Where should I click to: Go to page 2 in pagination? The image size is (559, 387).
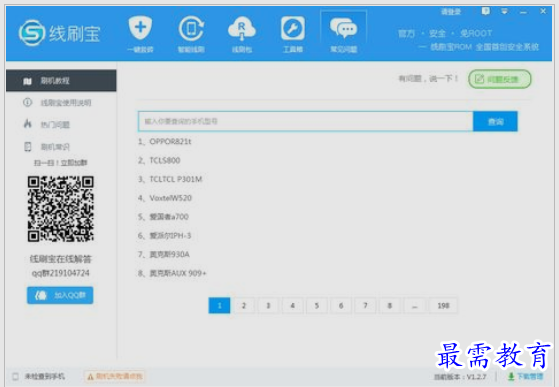[x=244, y=305]
